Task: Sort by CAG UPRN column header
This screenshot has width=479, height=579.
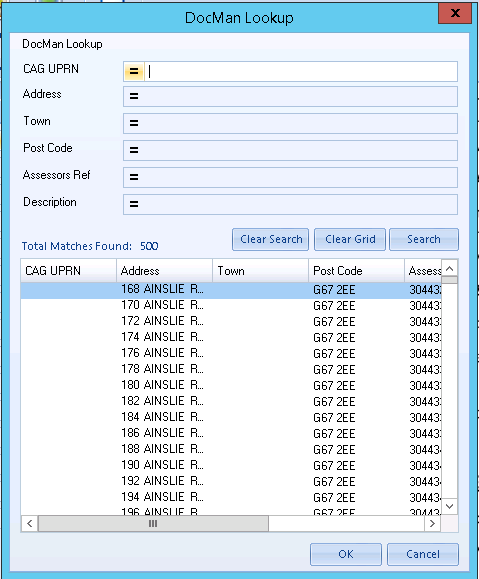Action: pos(69,271)
